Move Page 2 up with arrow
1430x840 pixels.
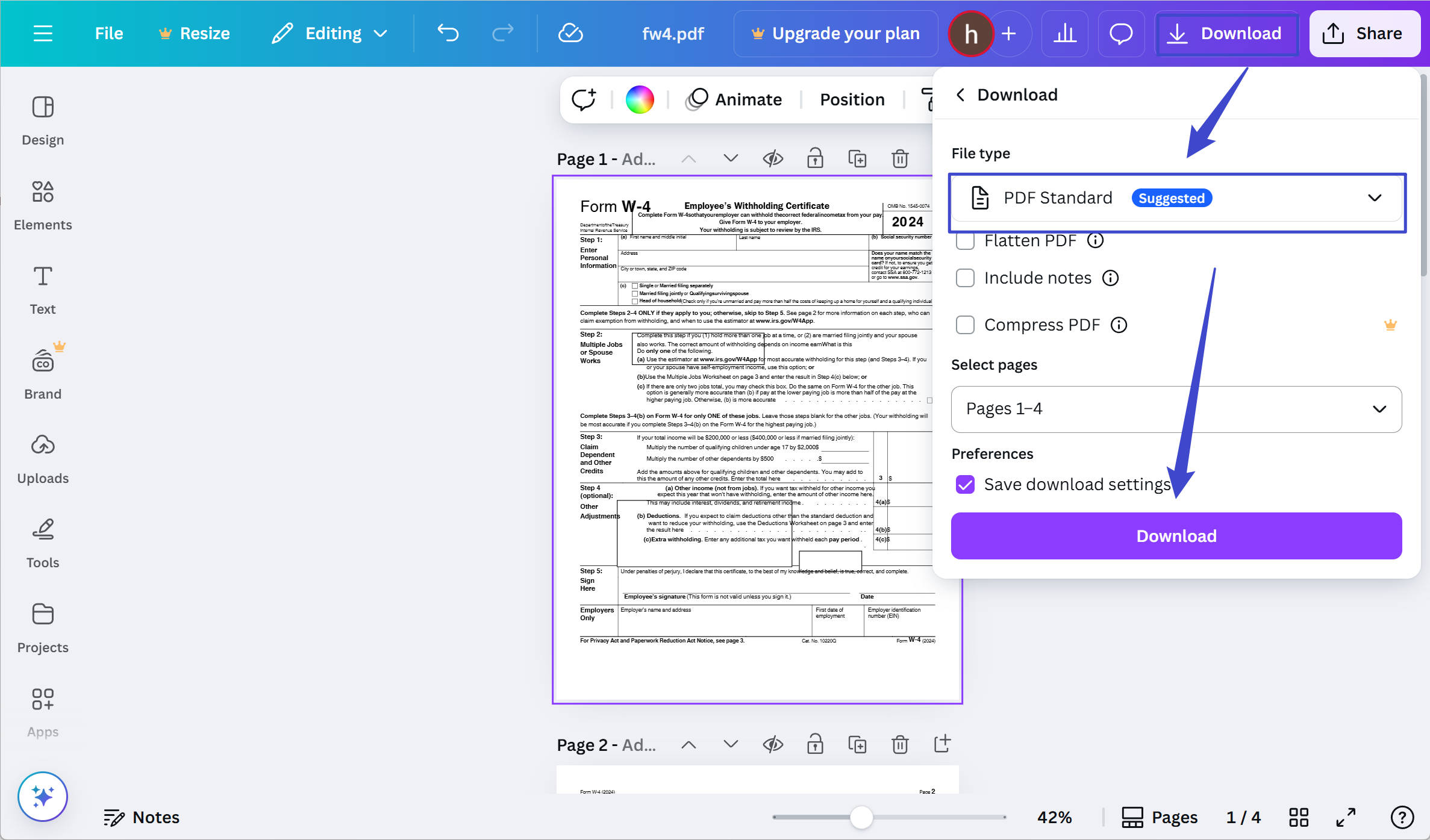point(688,745)
